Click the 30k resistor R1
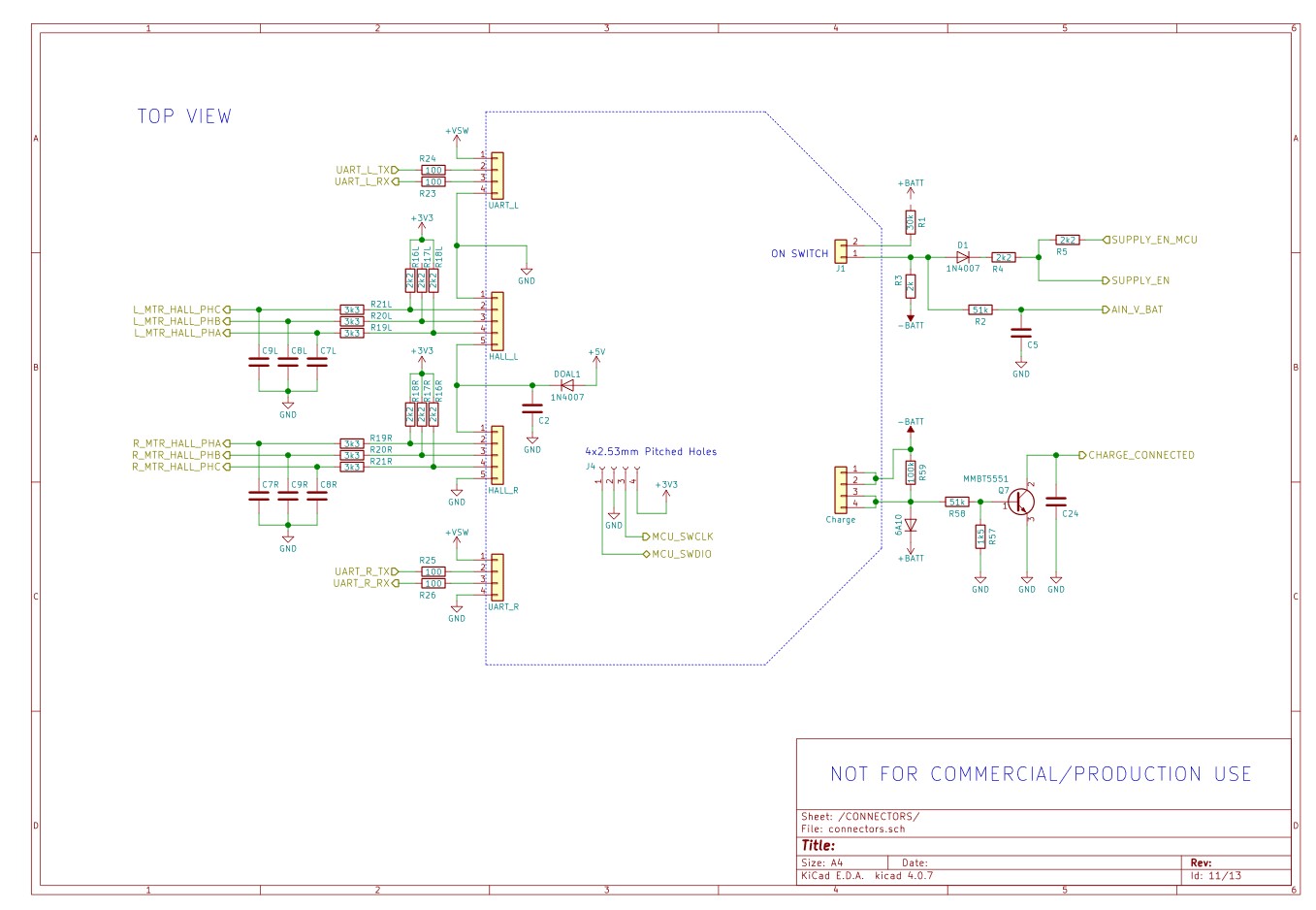The image size is (1316, 910). [911, 222]
